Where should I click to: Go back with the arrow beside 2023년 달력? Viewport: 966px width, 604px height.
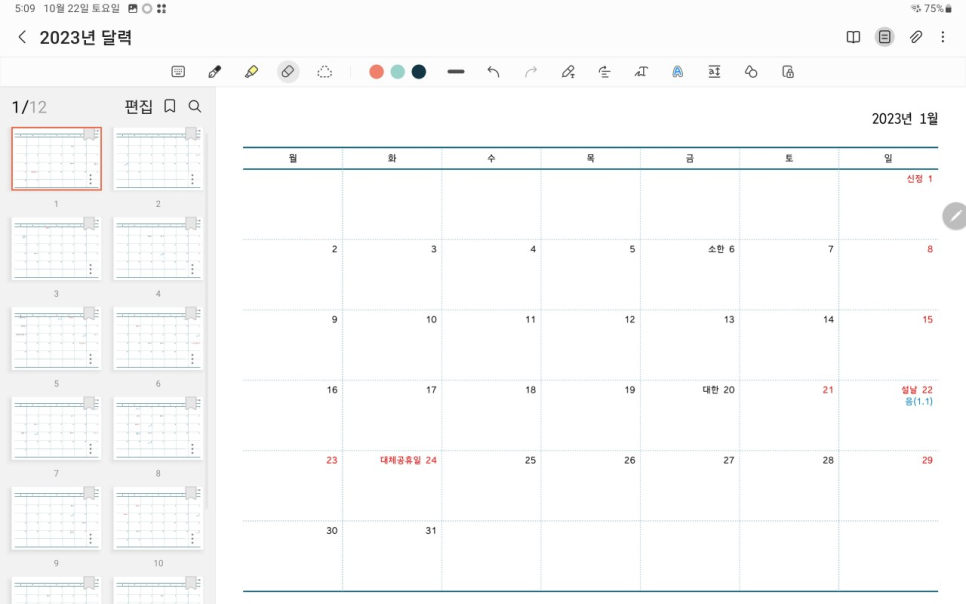pyautogui.click(x=22, y=37)
